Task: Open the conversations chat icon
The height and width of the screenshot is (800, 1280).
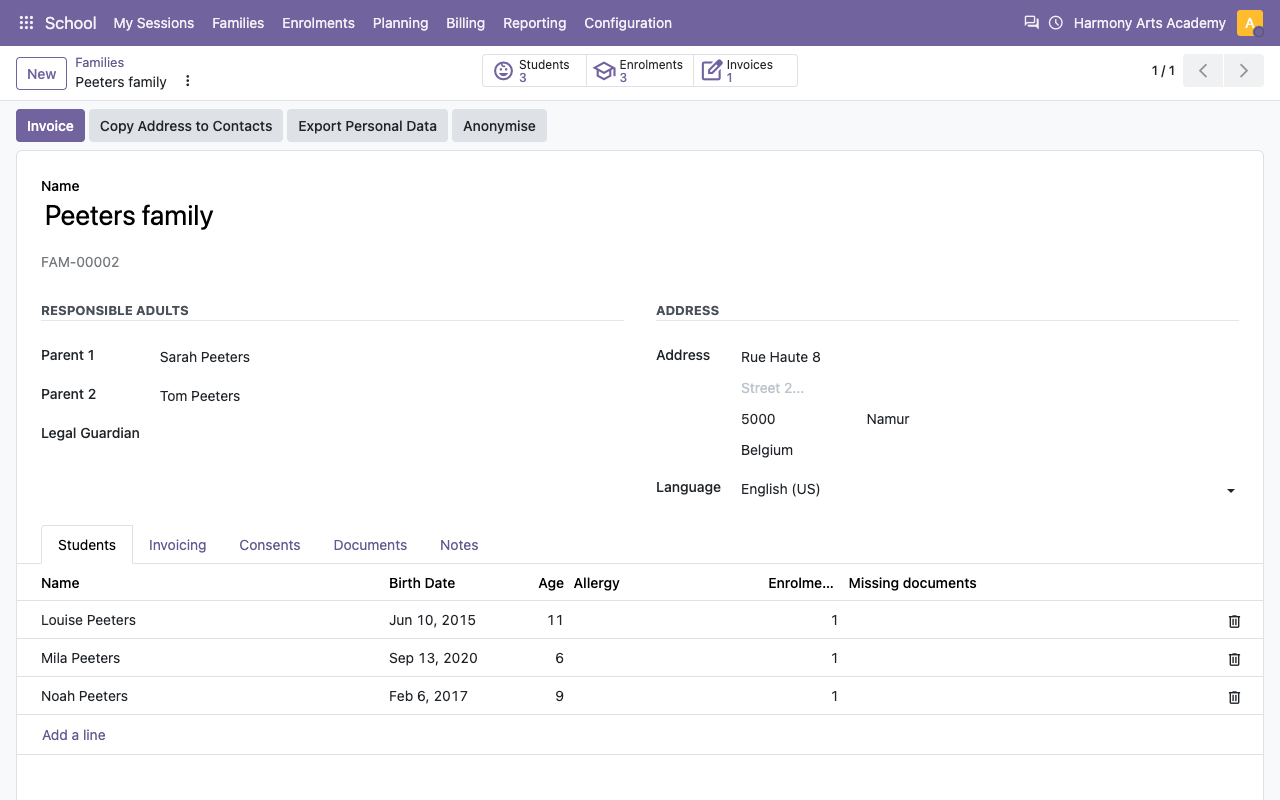Action: point(1031,22)
